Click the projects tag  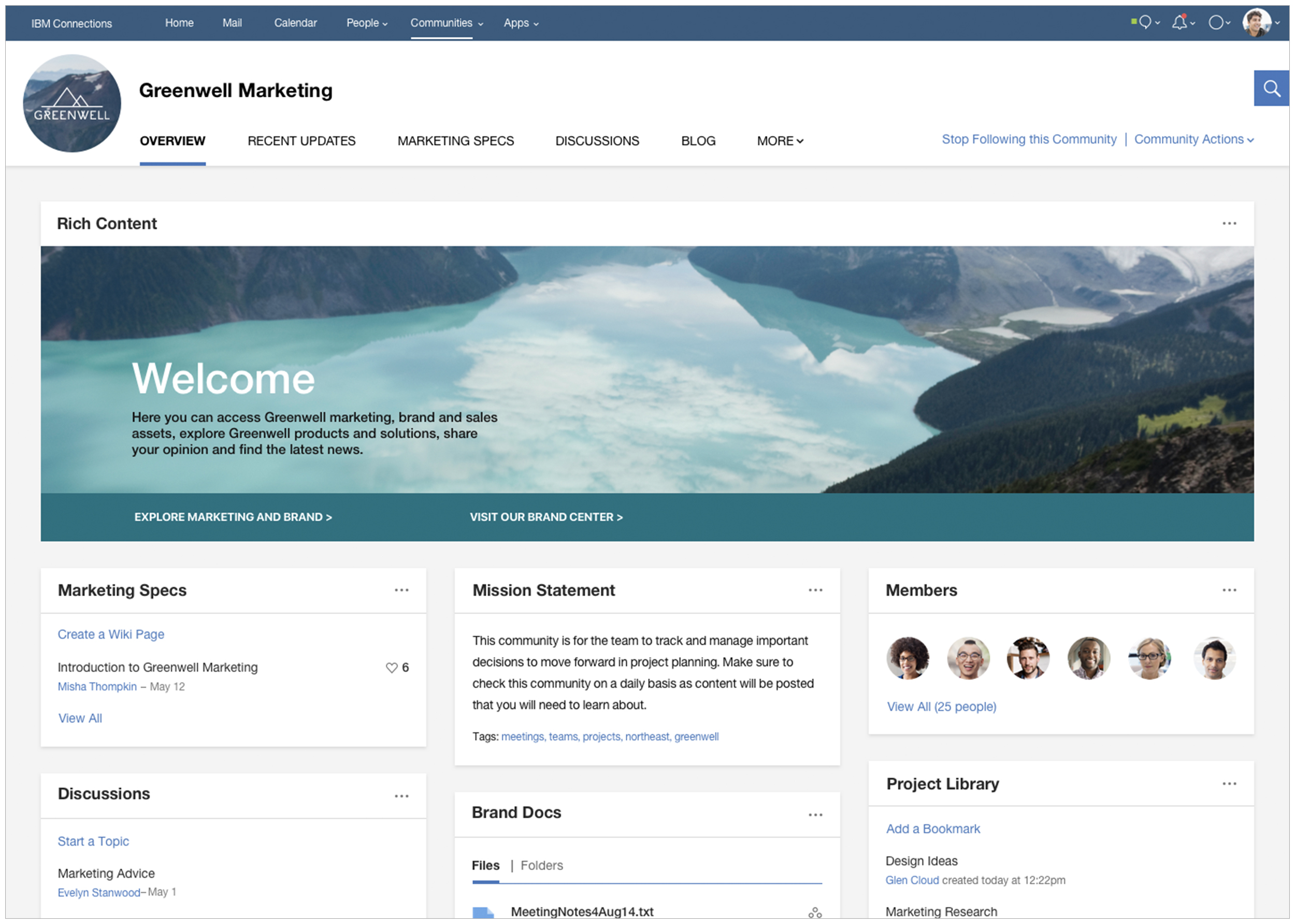tap(602, 737)
